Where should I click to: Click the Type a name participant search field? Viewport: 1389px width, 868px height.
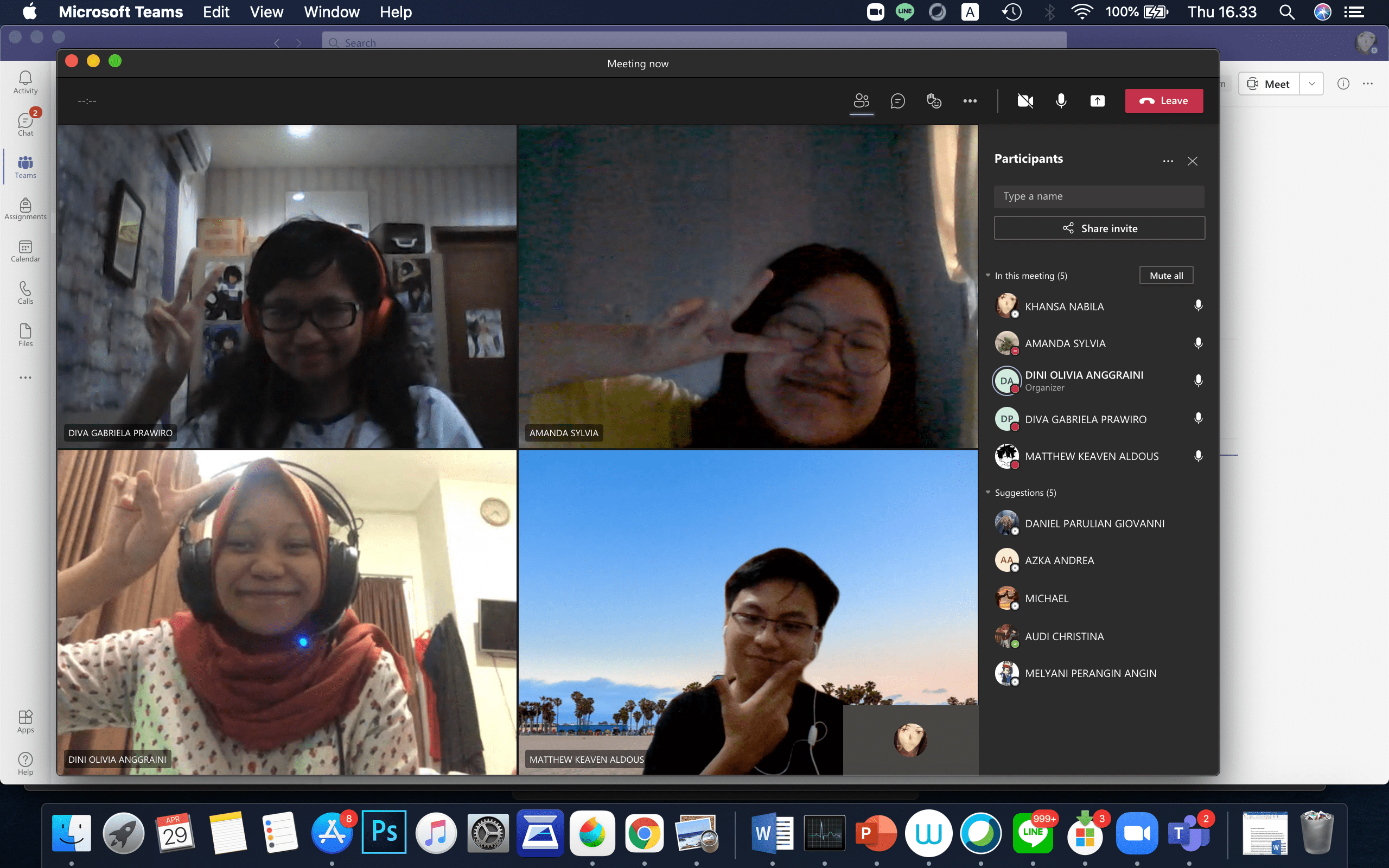1099,196
